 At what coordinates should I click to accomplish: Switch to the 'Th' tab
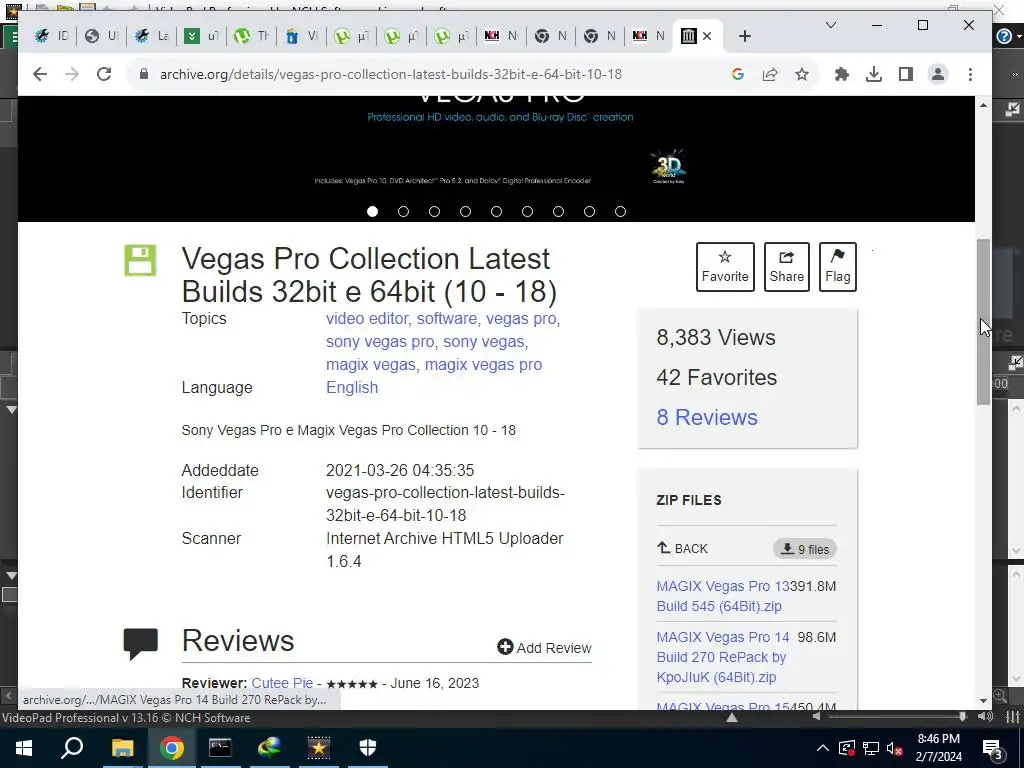[x=252, y=36]
